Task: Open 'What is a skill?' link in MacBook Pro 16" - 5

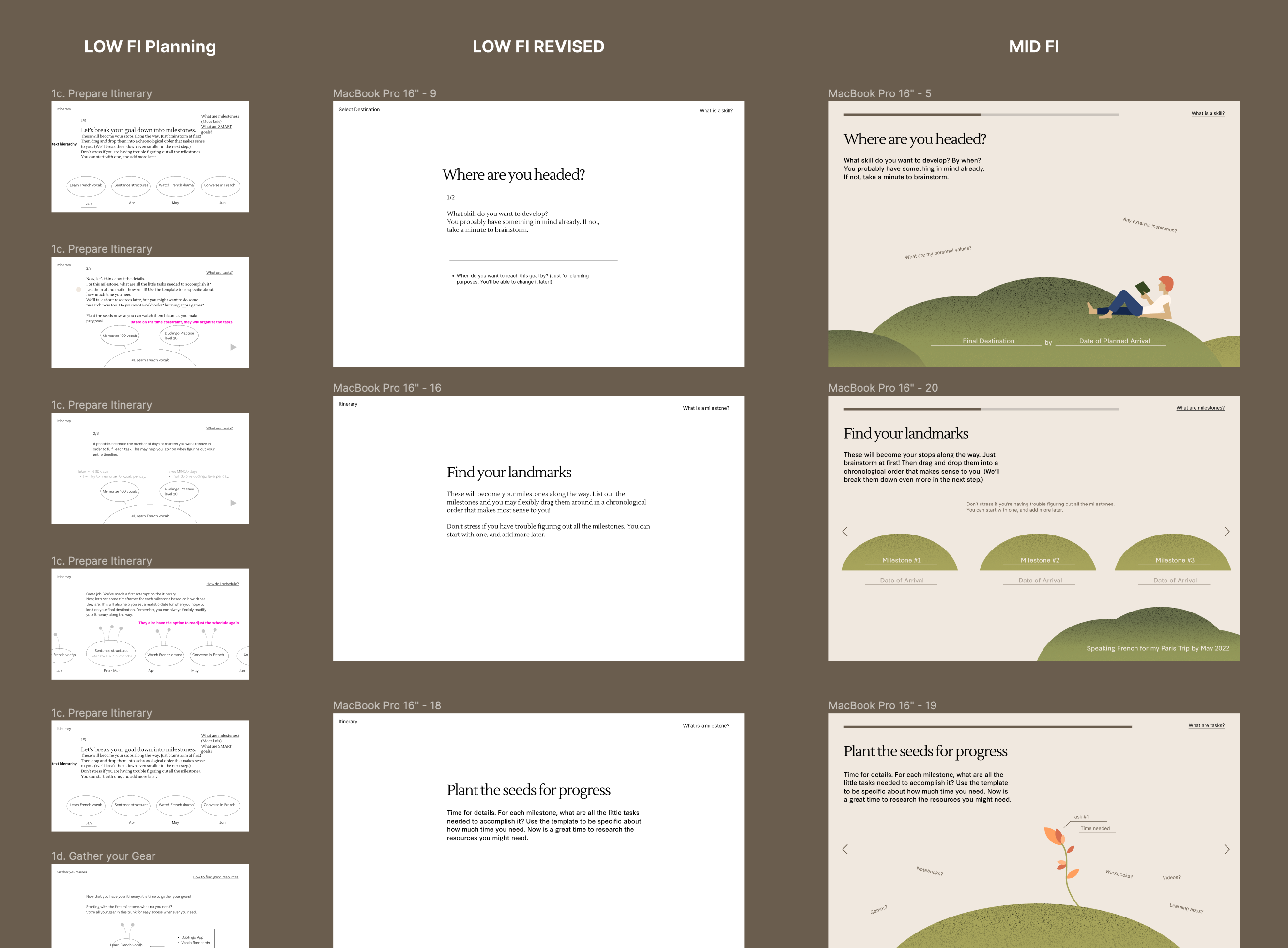Action: 1208,113
